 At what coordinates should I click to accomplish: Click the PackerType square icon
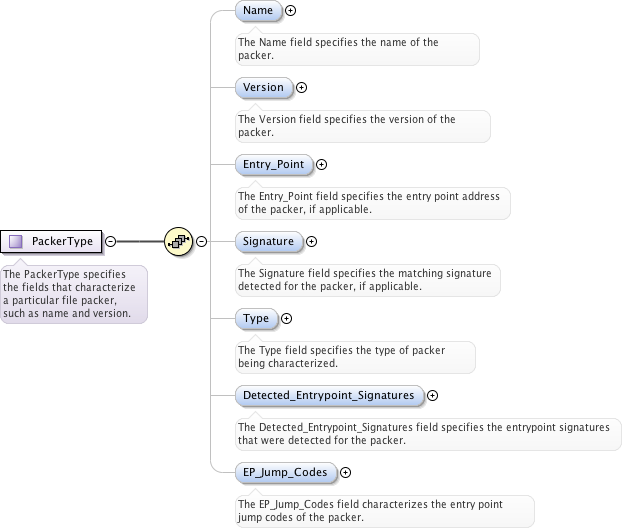(x=17, y=241)
